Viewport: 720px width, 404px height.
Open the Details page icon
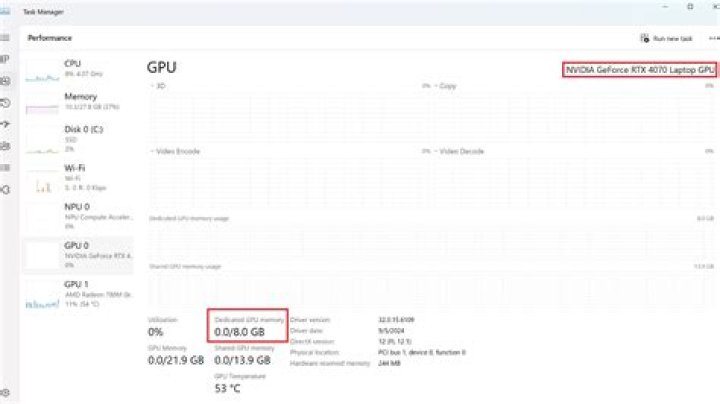click(x=6, y=167)
